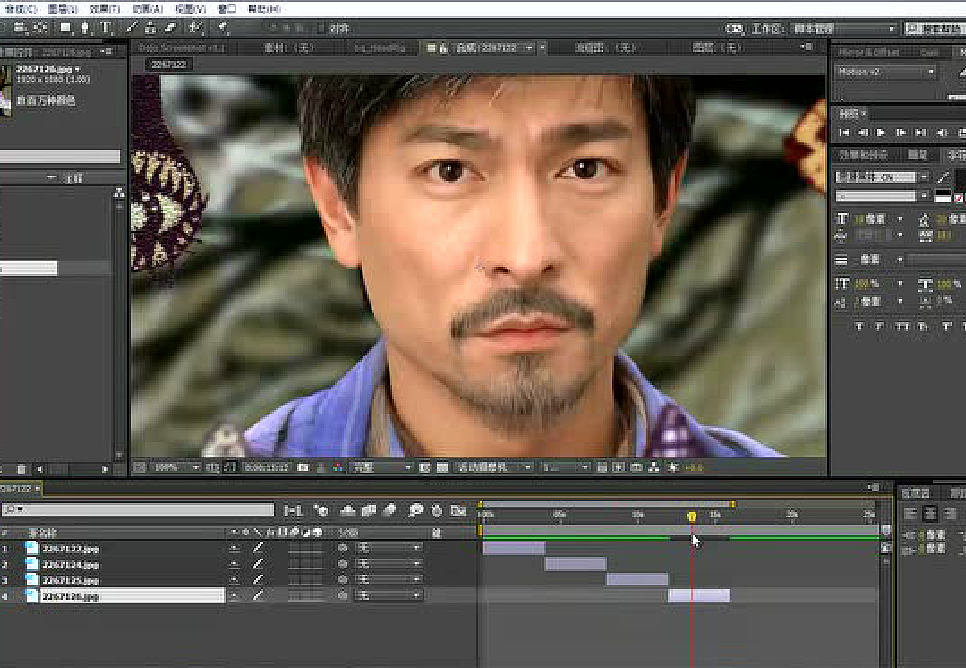Image resolution: width=966 pixels, height=668 pixels.
Task: Select the layer 3 duration bar in timeline
Action: (637, 579)
